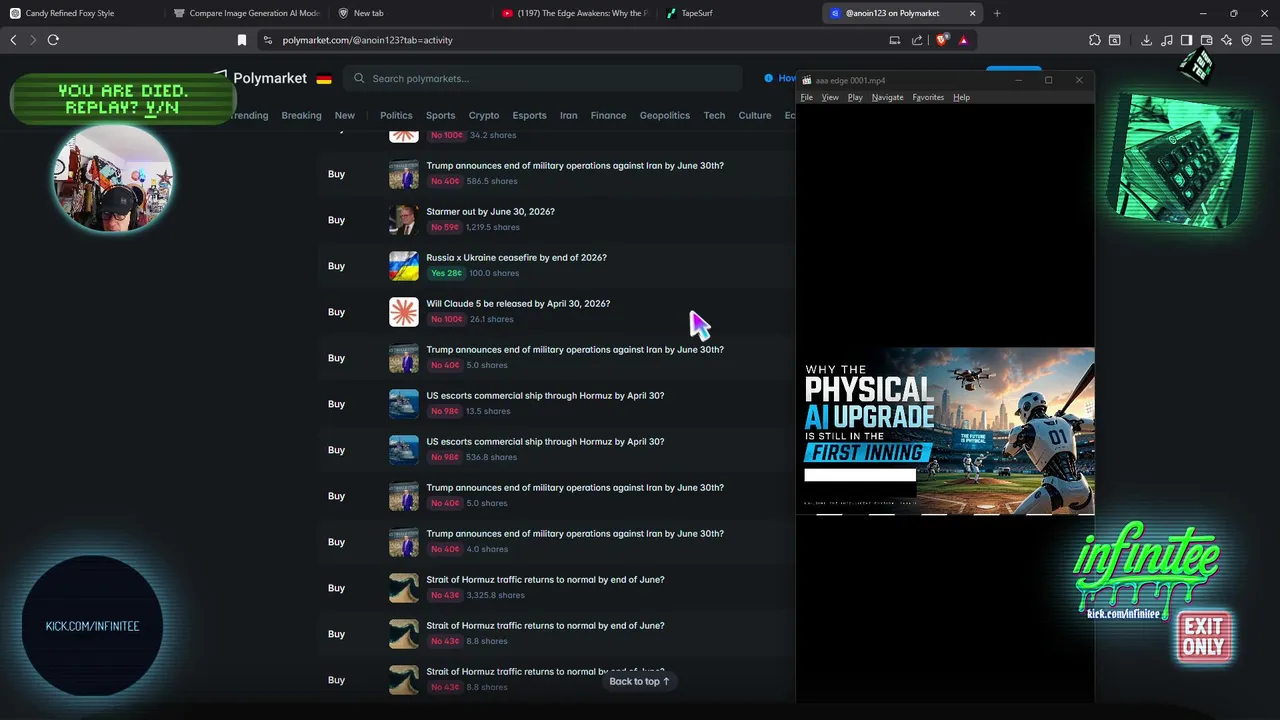Image resolution: width=1280 pixels, height=720 pixels.
Task: Reload the Polymarket page
Action: (x=53, y=40)
